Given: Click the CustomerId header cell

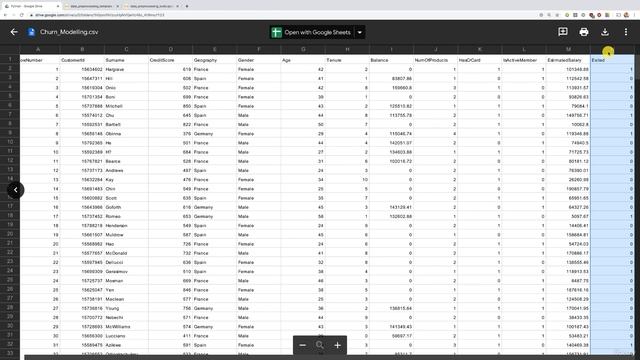Looking at the screenshot, I should pos(82,60).
